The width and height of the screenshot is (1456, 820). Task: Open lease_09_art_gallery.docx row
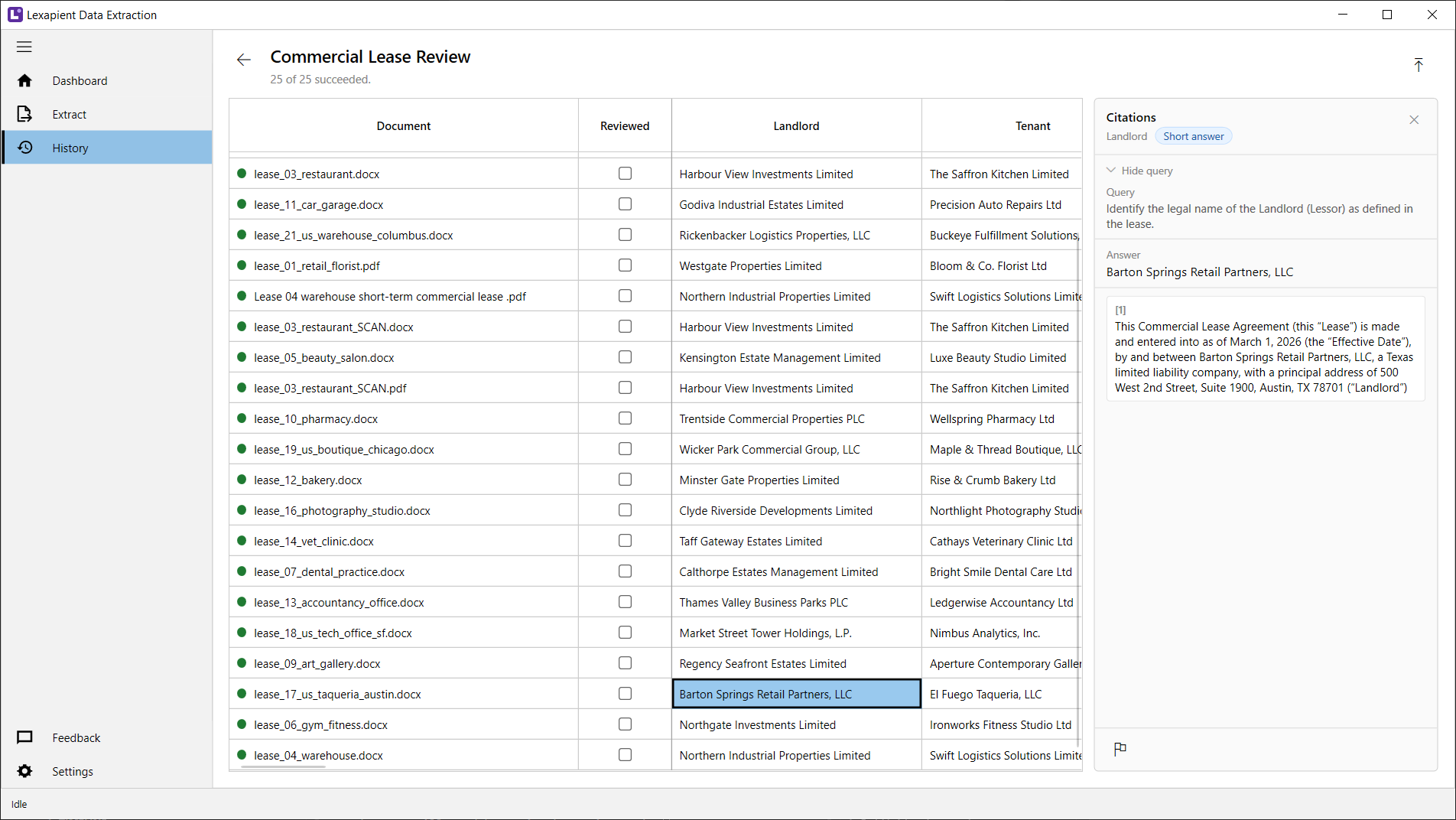click(x=404, y=663)
